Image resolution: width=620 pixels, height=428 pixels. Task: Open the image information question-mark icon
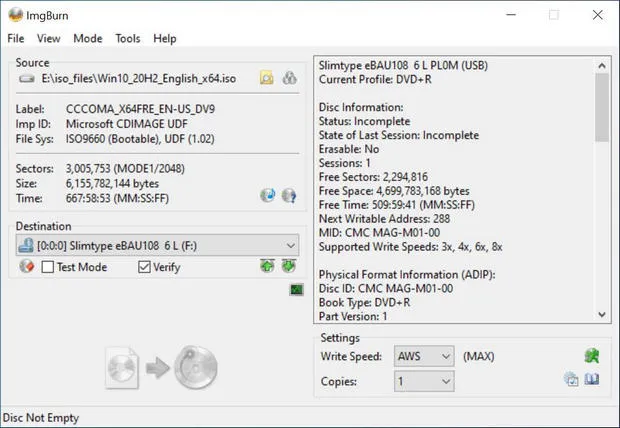pyautogui.click(x=289, y=195)
